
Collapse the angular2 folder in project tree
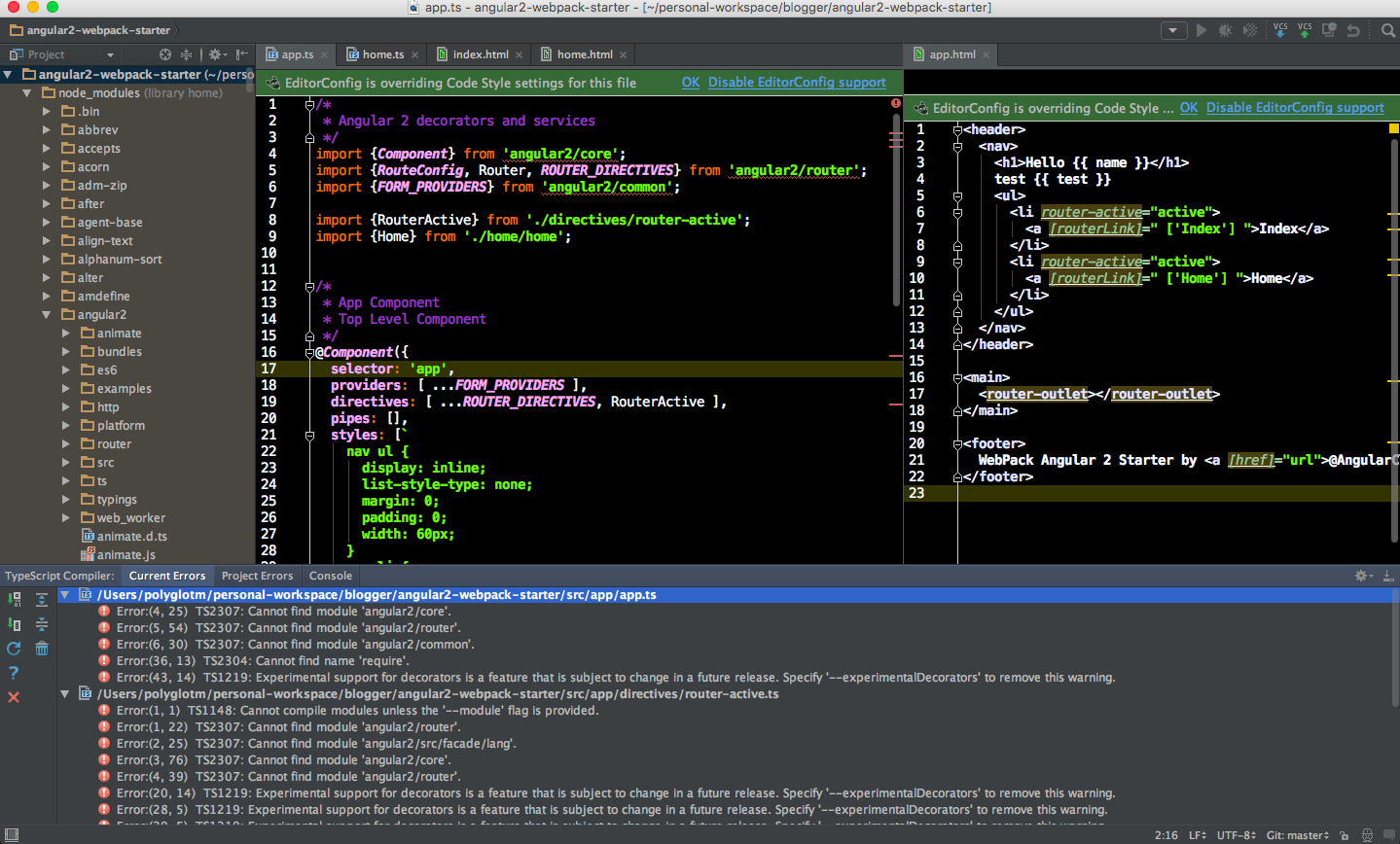47,315
